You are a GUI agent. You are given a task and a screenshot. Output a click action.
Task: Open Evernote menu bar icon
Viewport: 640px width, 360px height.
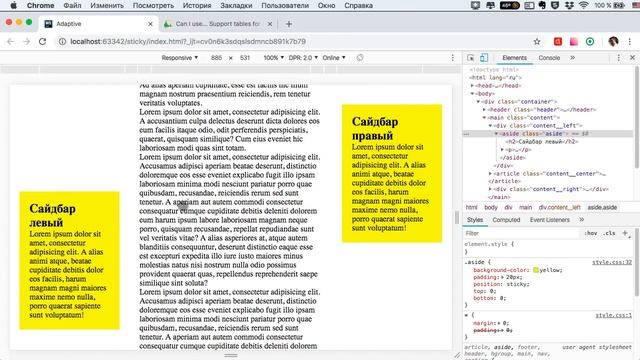pyautogui.click(x=542, y=5)
